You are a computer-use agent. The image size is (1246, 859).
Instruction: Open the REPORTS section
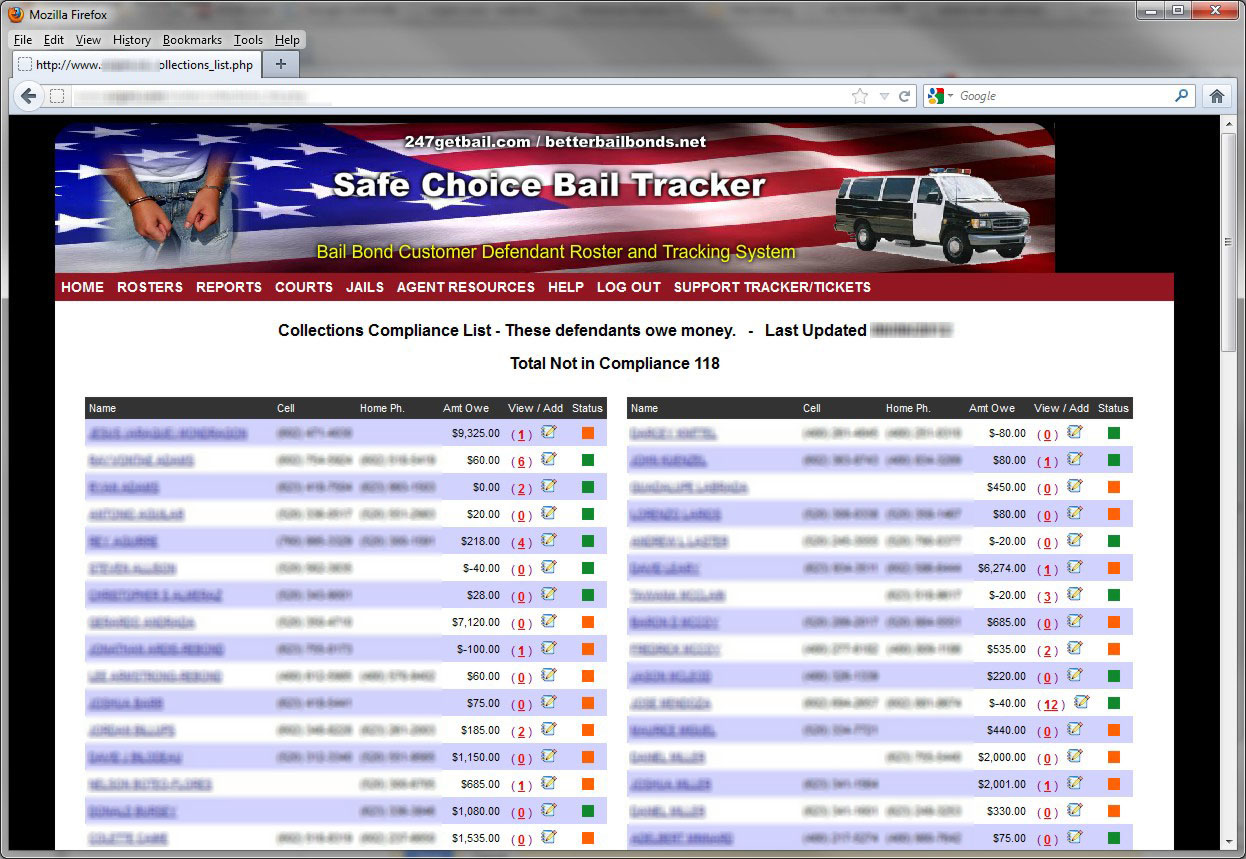(x=229, y=287)
